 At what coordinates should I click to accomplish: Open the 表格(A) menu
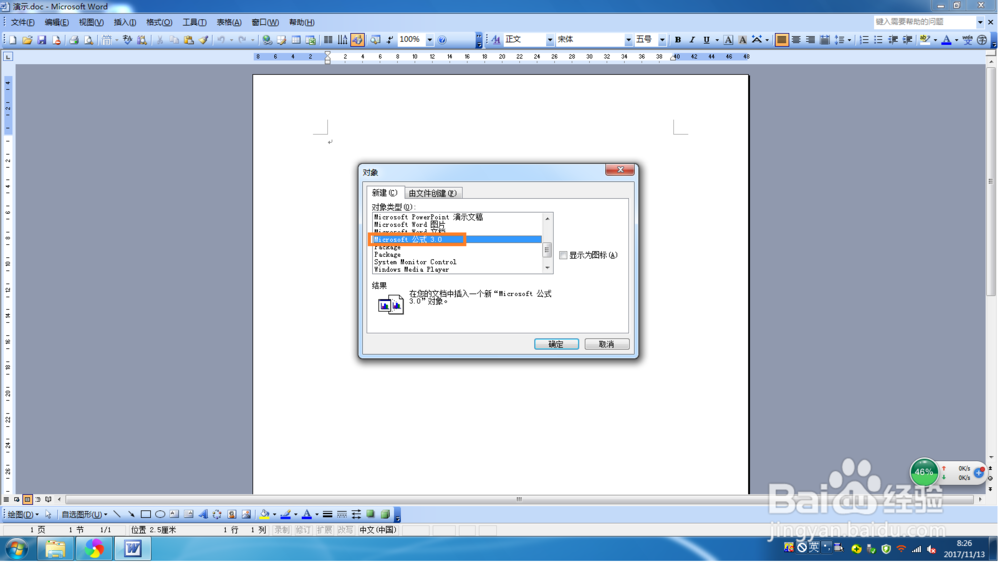click(x=229, y=22)
